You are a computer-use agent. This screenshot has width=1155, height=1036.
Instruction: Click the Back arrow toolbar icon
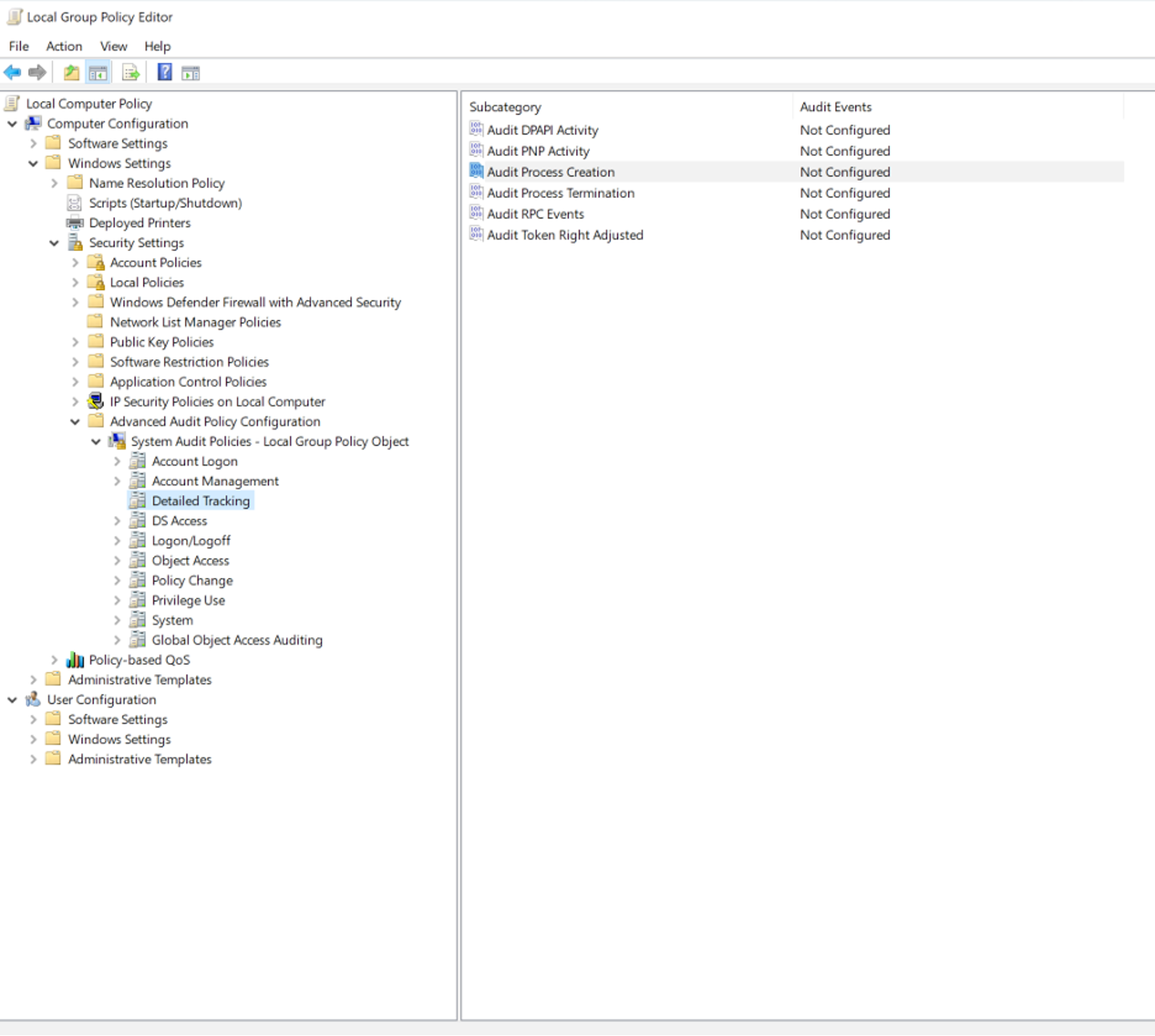pyautogui.click(x=12, y=73)
